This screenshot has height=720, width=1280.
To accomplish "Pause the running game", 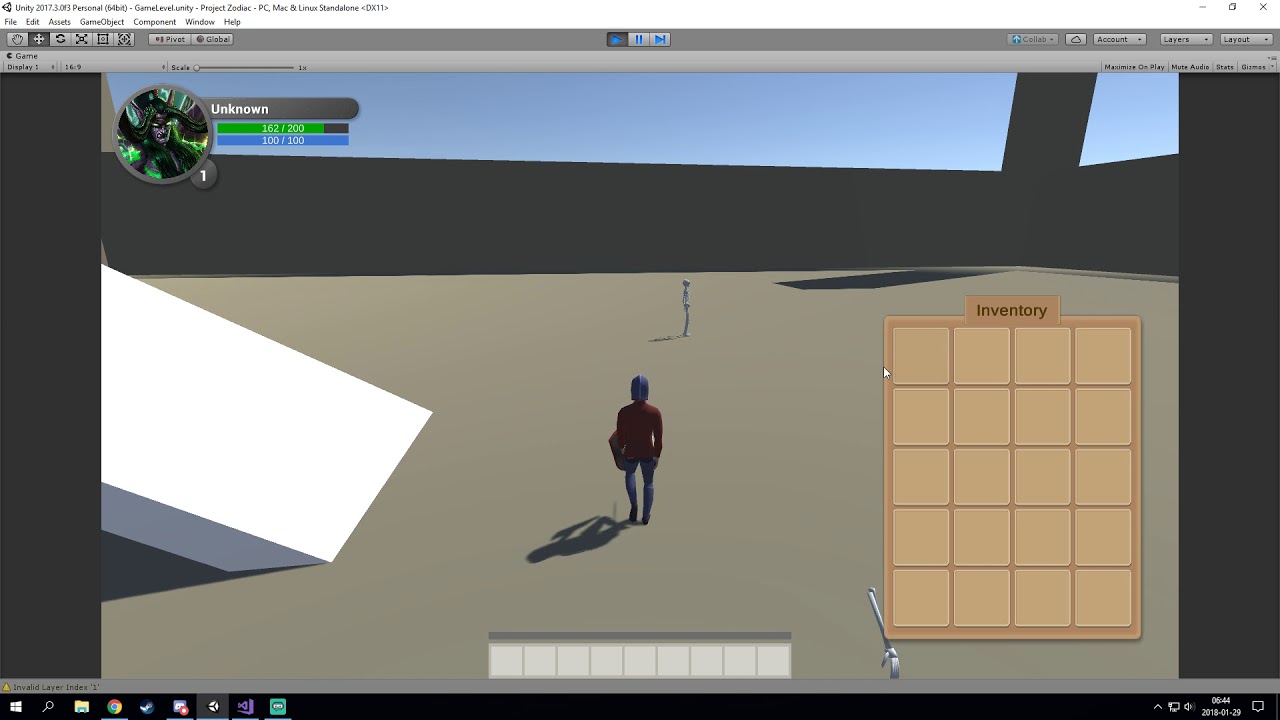I will pos(639,39).
